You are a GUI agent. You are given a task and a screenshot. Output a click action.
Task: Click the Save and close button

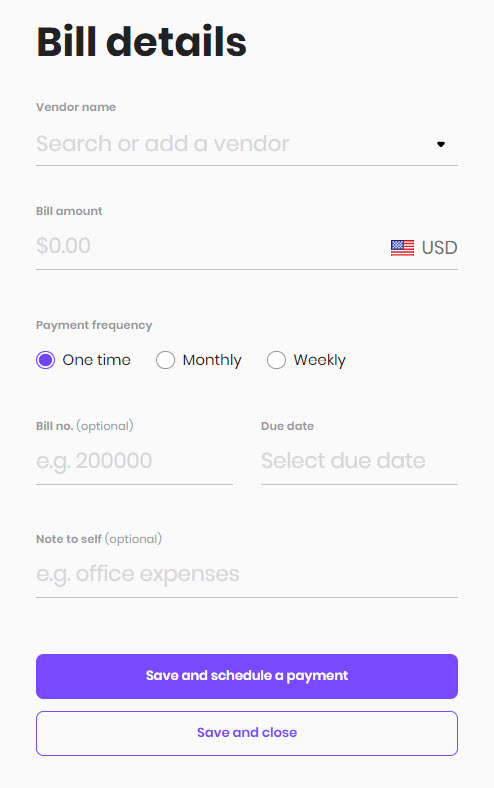click(x=247, y=733)
